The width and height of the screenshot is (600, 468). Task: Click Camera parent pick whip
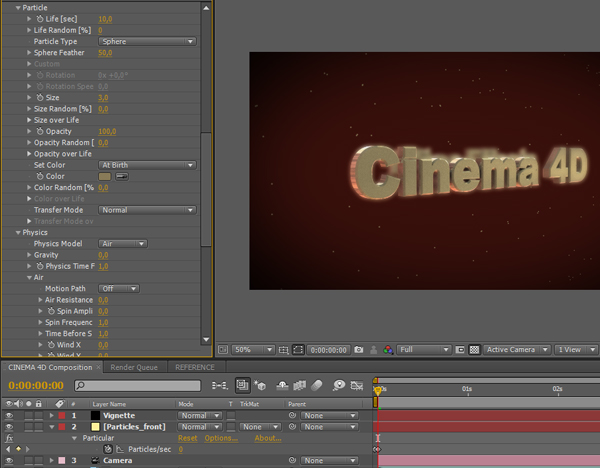(292, 460)
